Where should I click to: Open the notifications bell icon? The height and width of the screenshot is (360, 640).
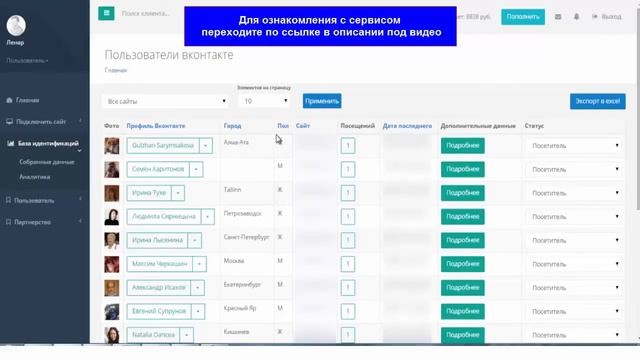(x=576, y=17)
